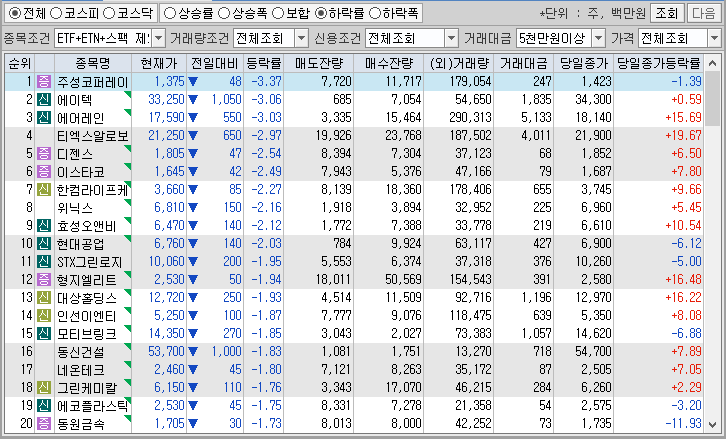Viewport: 726px width, 439px height.
Task: Click the 신 badge beside 에어레인
Action: pos(44,118)
